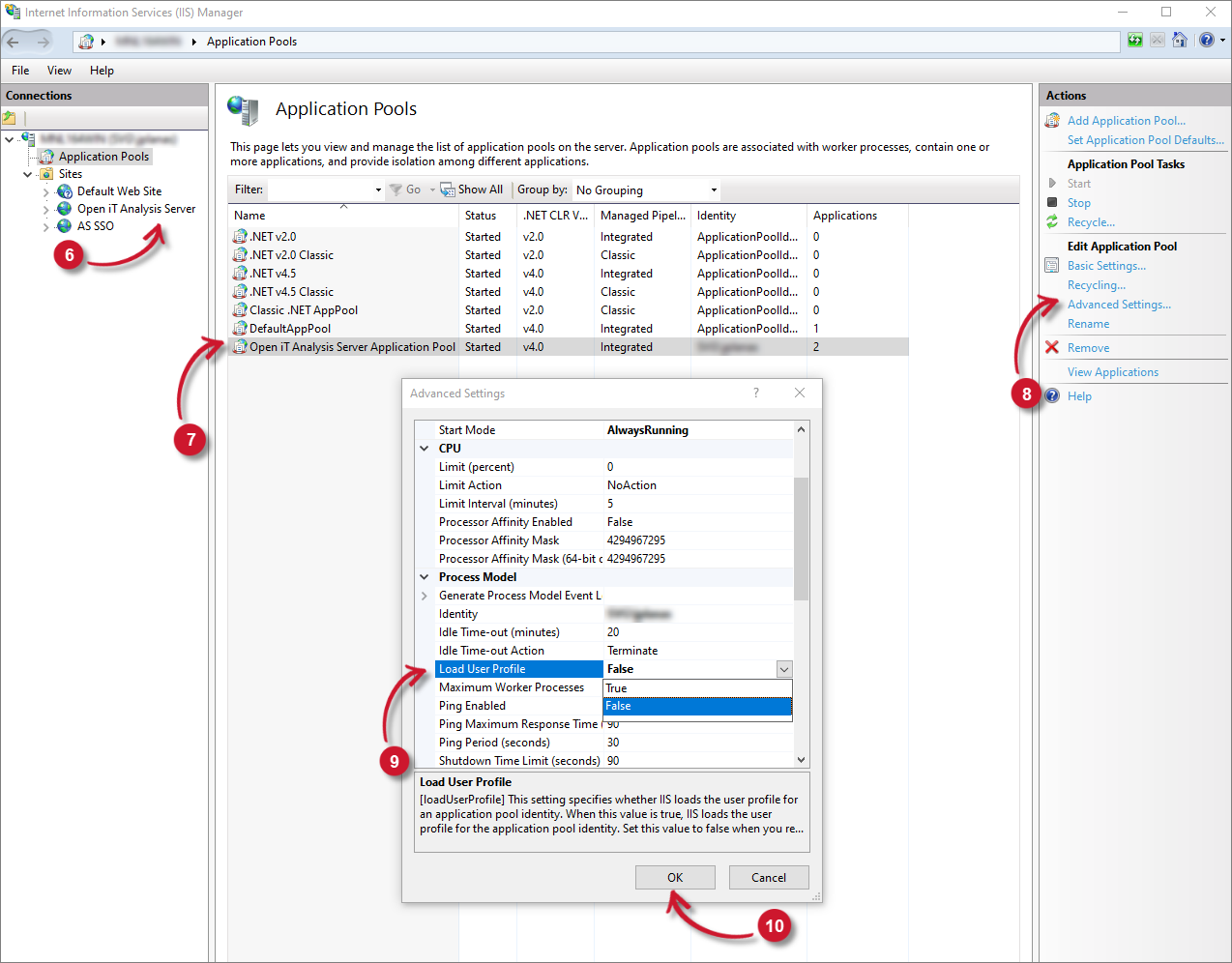The width and height of the screenshot is (1232, 963).
Task: Expand Generate Process Model Event Log entry
Action: [x=424, y=596]
